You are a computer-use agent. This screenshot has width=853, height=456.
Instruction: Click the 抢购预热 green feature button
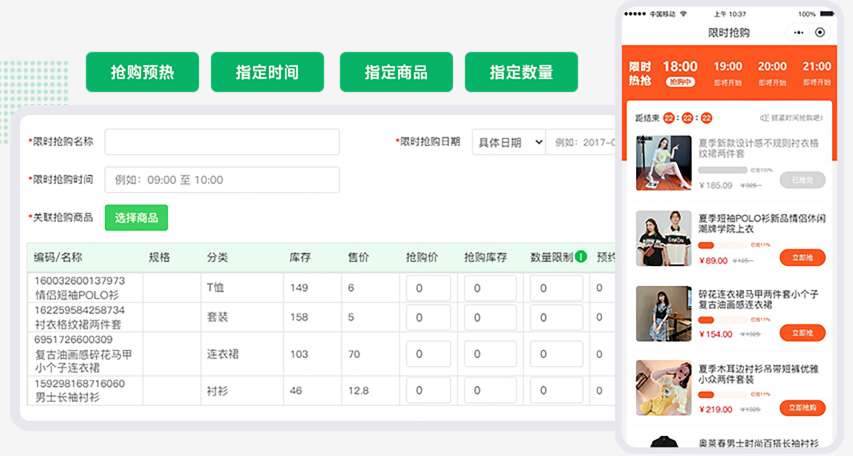(142, 72)
